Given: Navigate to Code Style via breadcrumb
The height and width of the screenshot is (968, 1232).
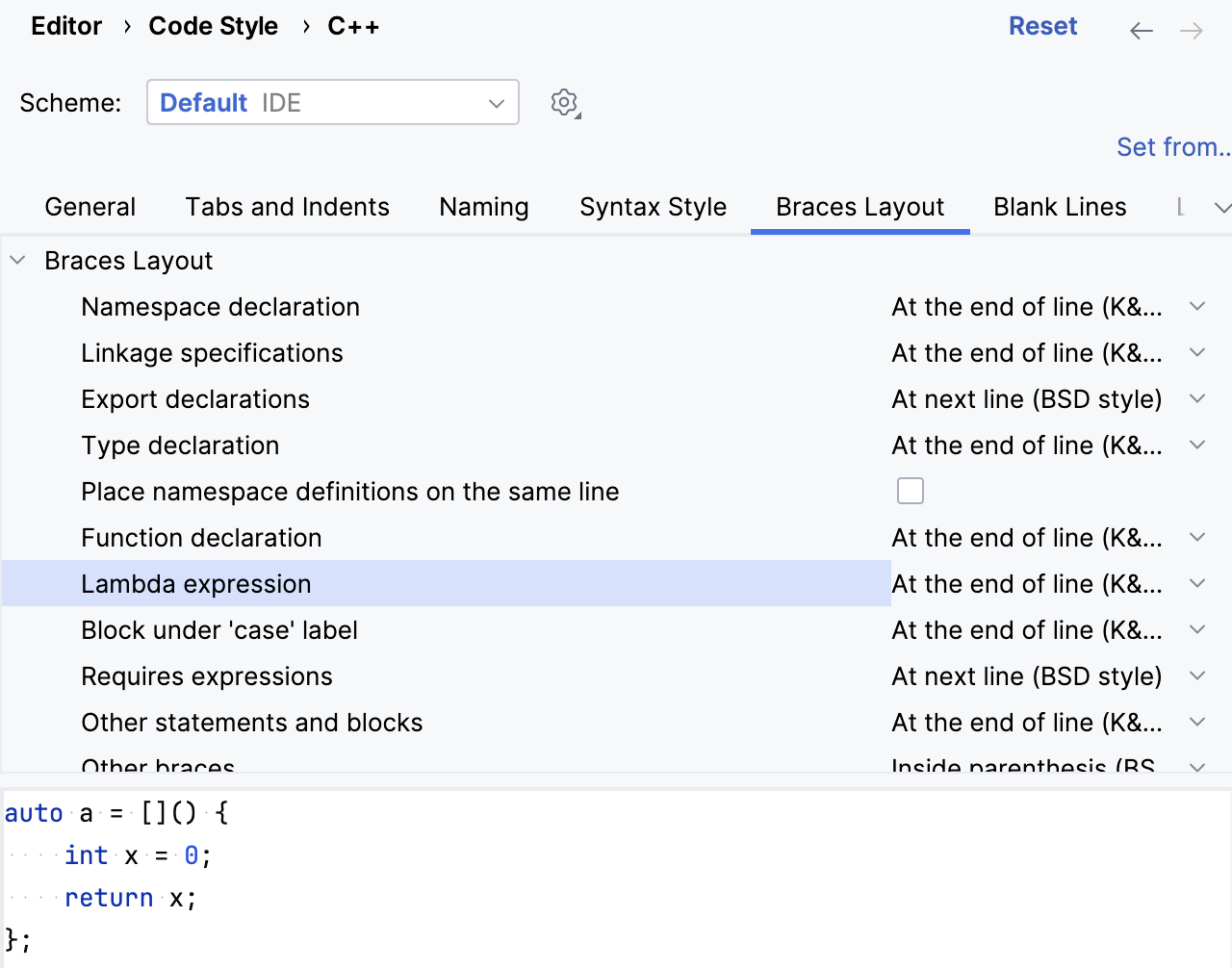Looking at the screenshot, I should (213, 26).
